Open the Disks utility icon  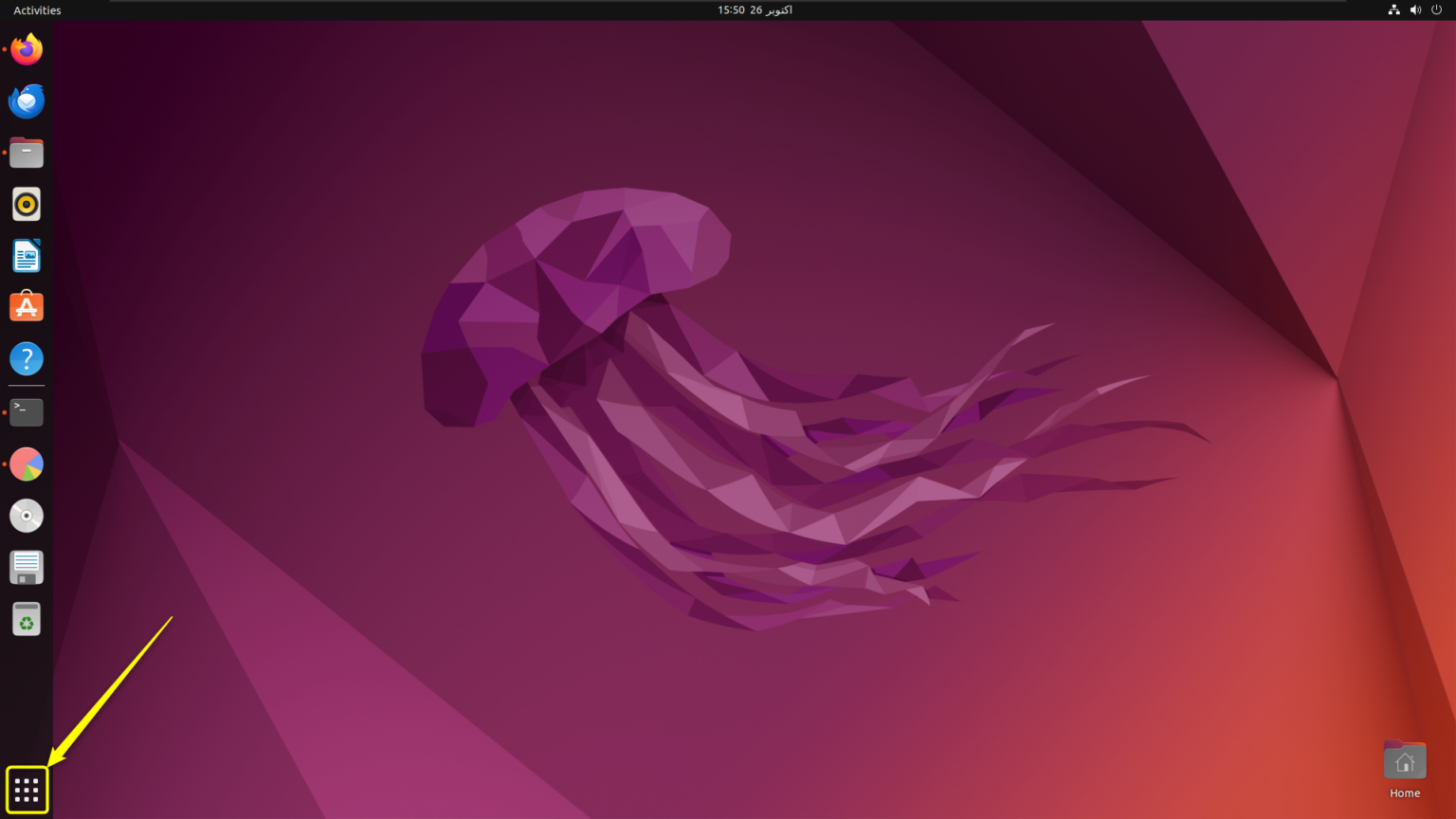(26, 567)
